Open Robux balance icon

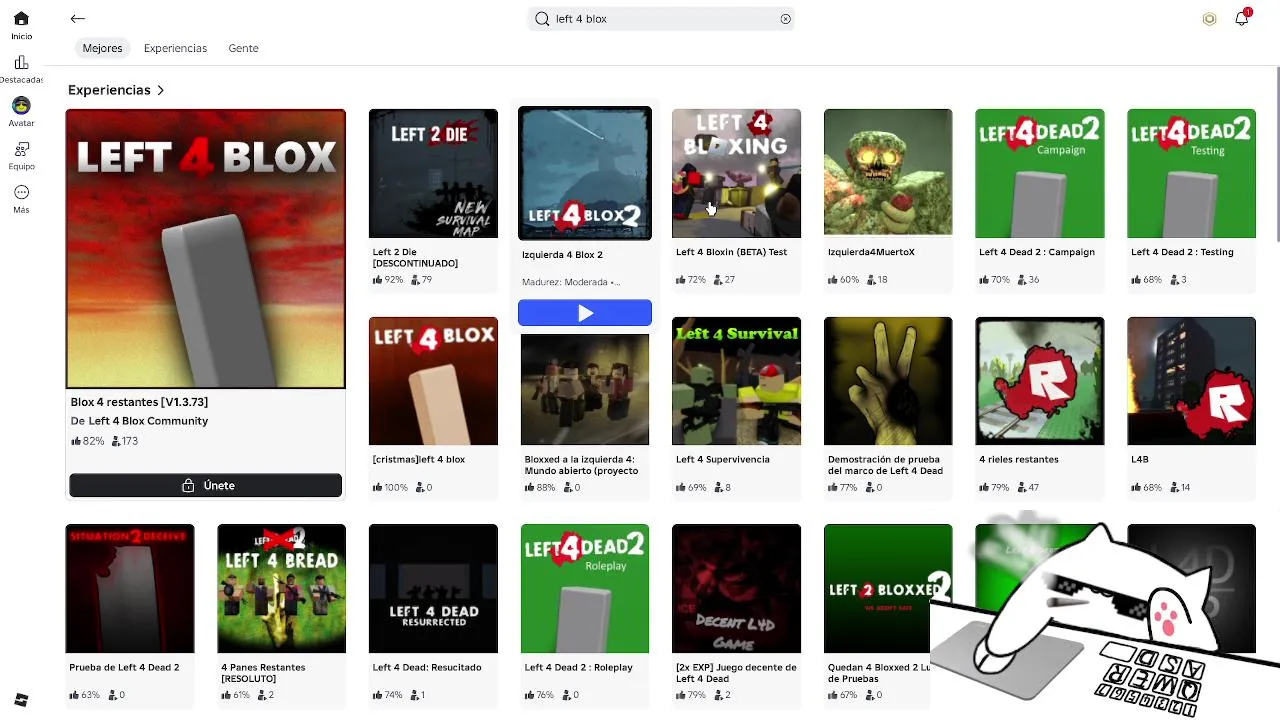1209,18
